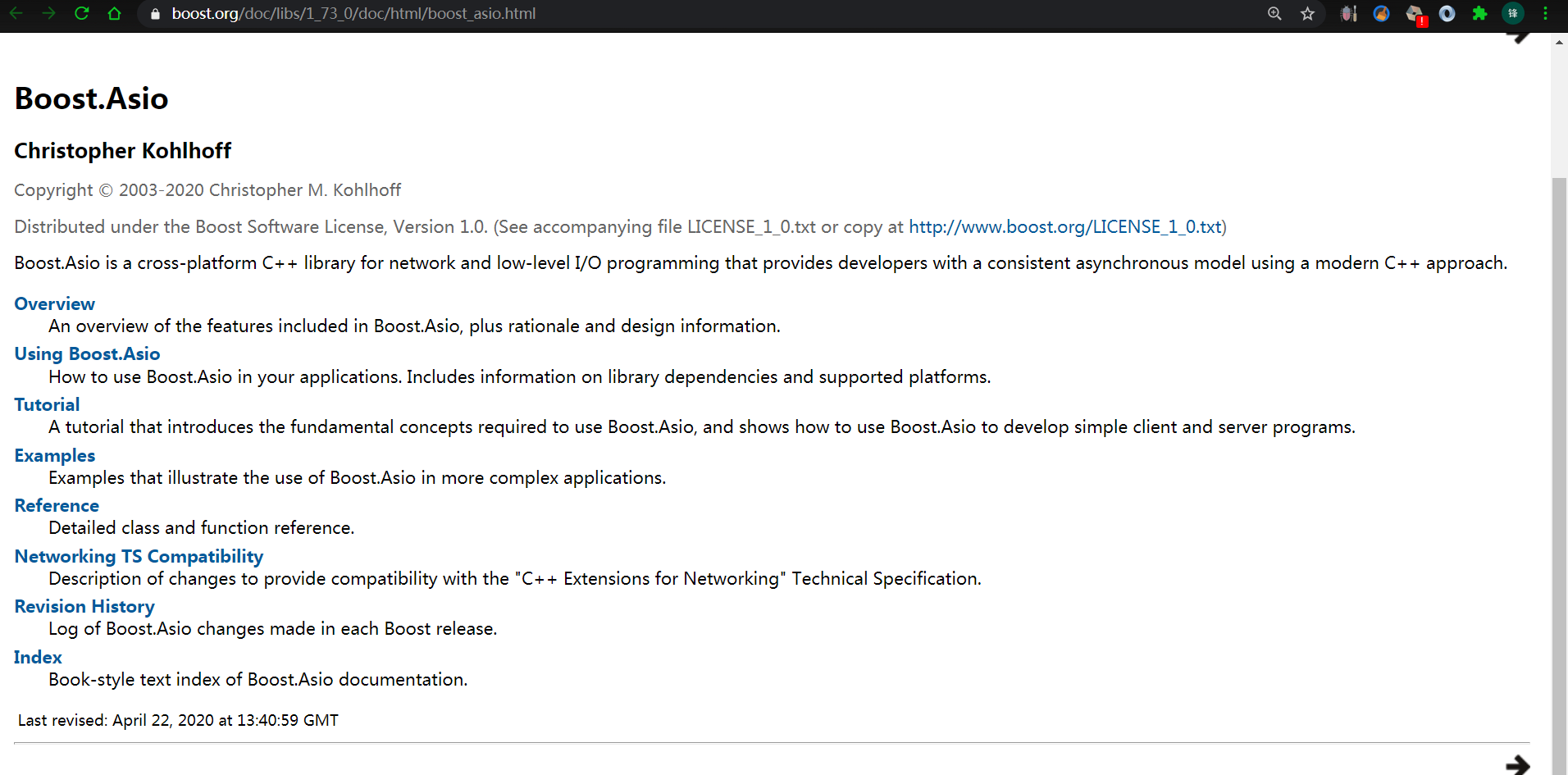Open the Reference section link
The height and width of the screenshot is (775, 1568).
point(57,505)
